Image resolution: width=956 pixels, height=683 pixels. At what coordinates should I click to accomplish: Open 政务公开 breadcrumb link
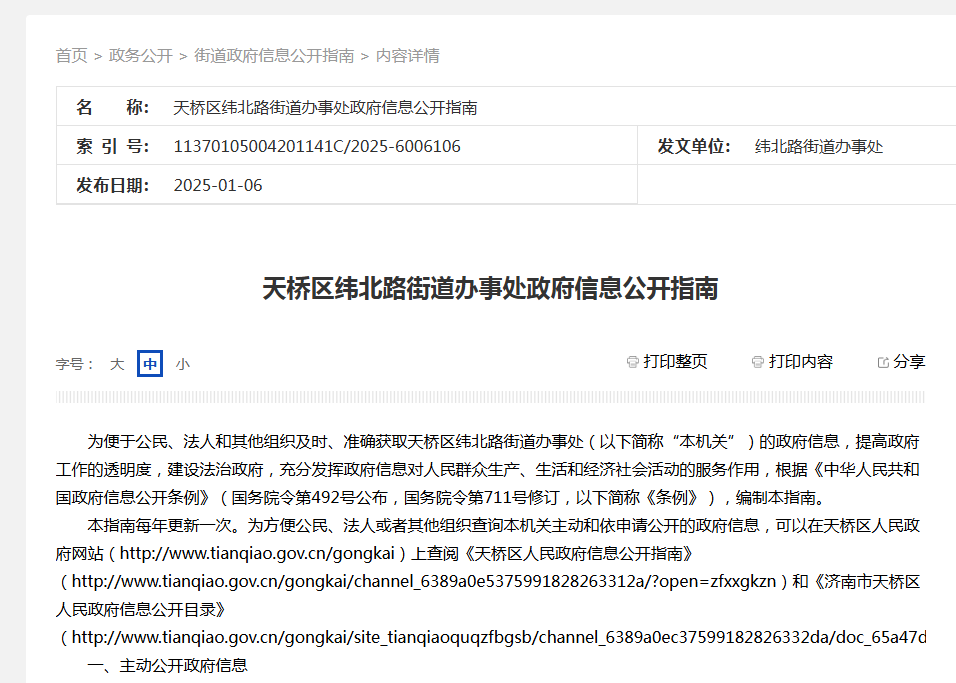(x=140, y=56)
